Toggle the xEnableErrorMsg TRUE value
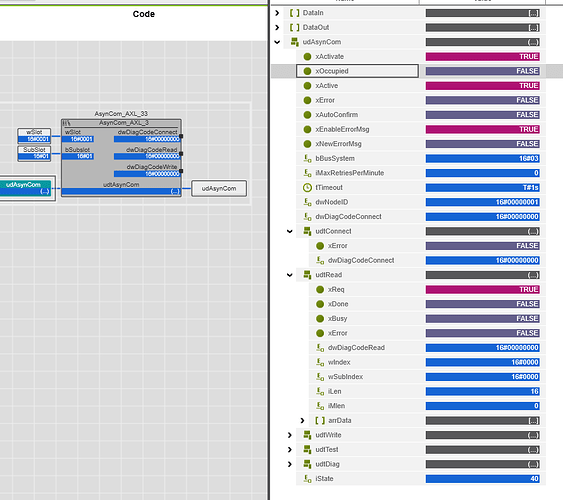Screen dimensions: 563x500 (483, 129)
